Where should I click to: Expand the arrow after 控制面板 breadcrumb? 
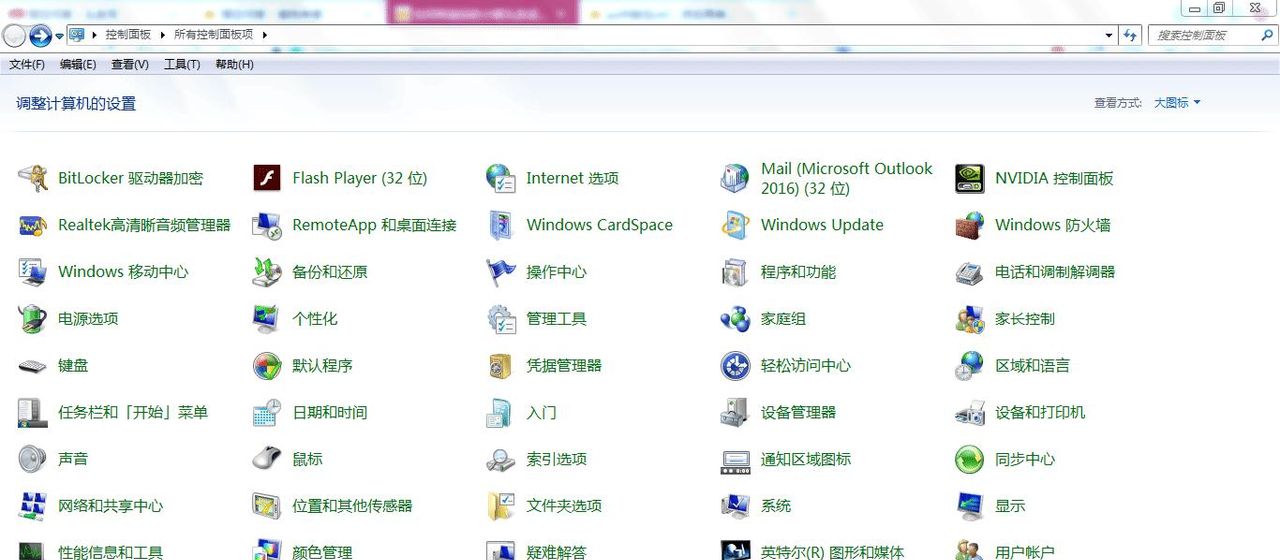point(162,35)
